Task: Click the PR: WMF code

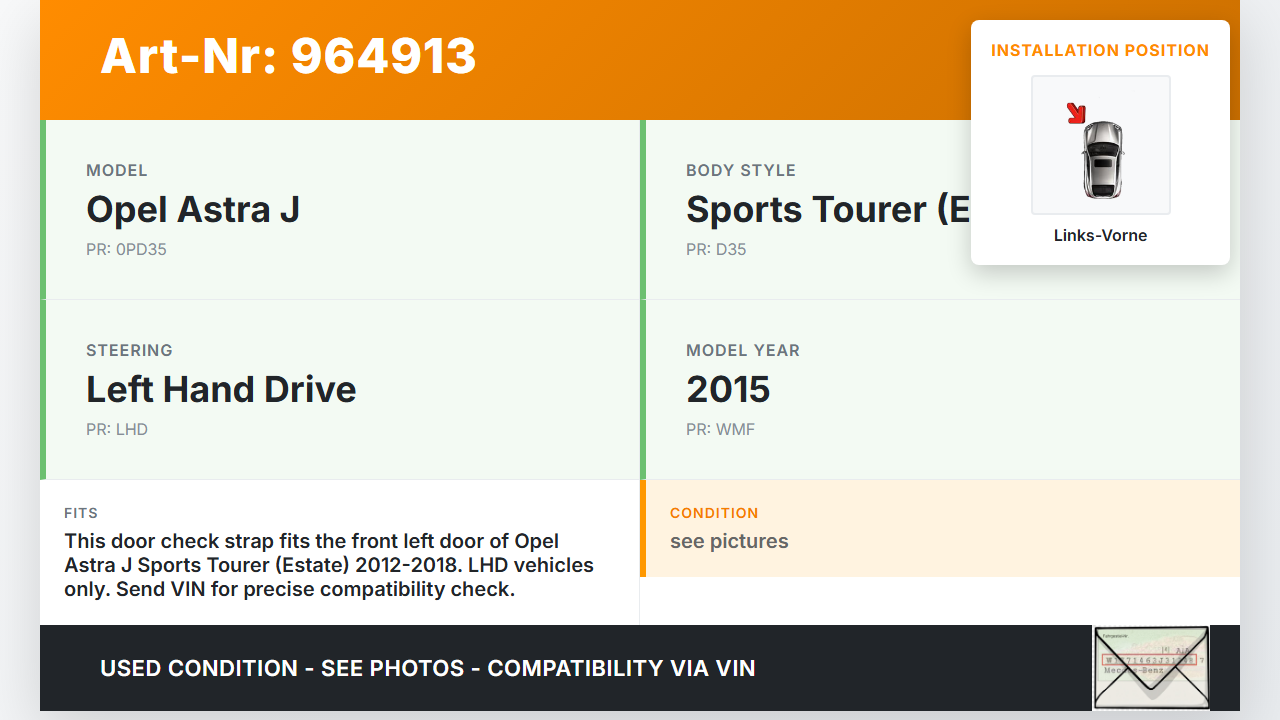Action: coord(720,430)
